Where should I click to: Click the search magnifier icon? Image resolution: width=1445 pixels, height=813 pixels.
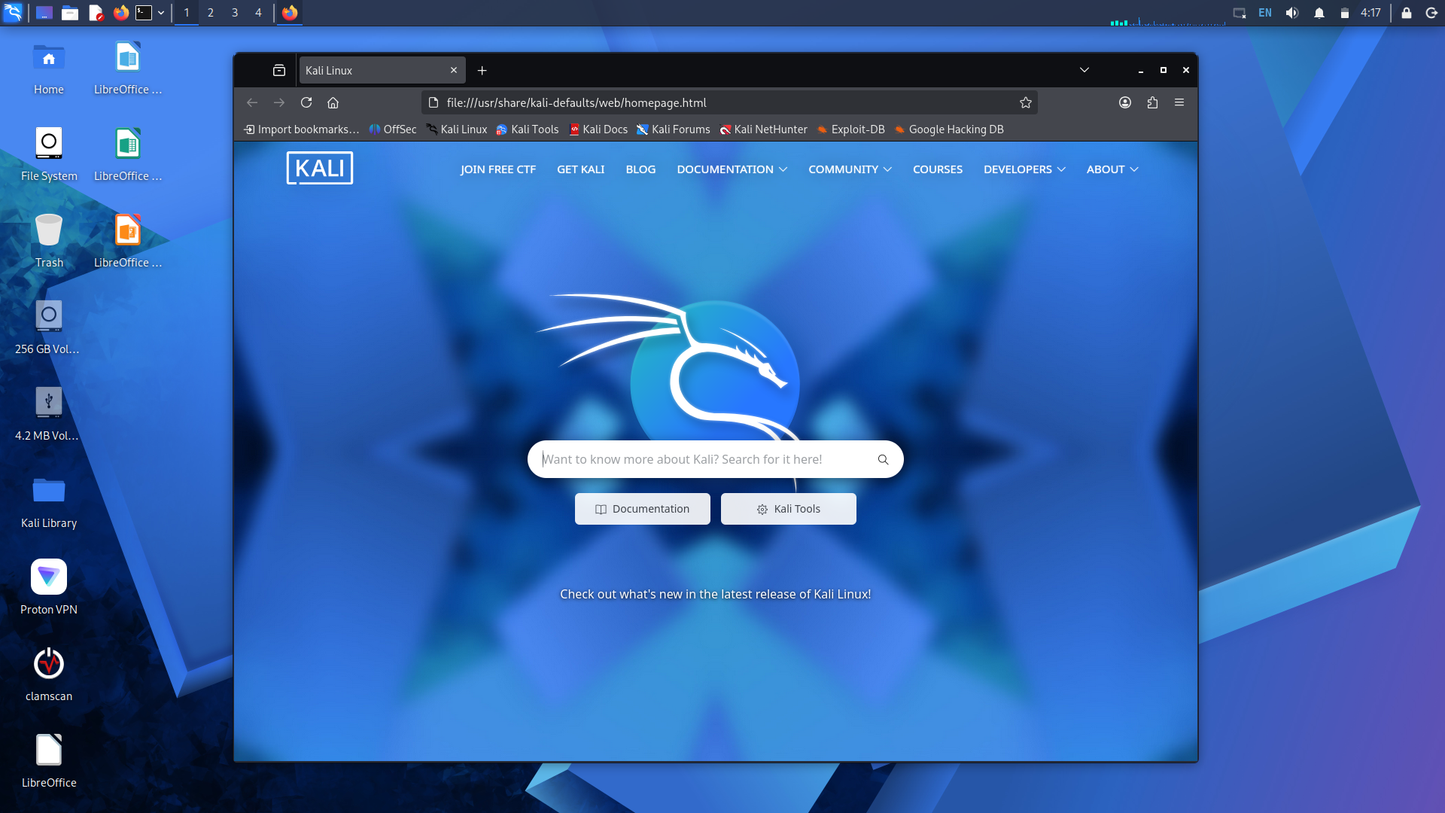pos(883,459)
